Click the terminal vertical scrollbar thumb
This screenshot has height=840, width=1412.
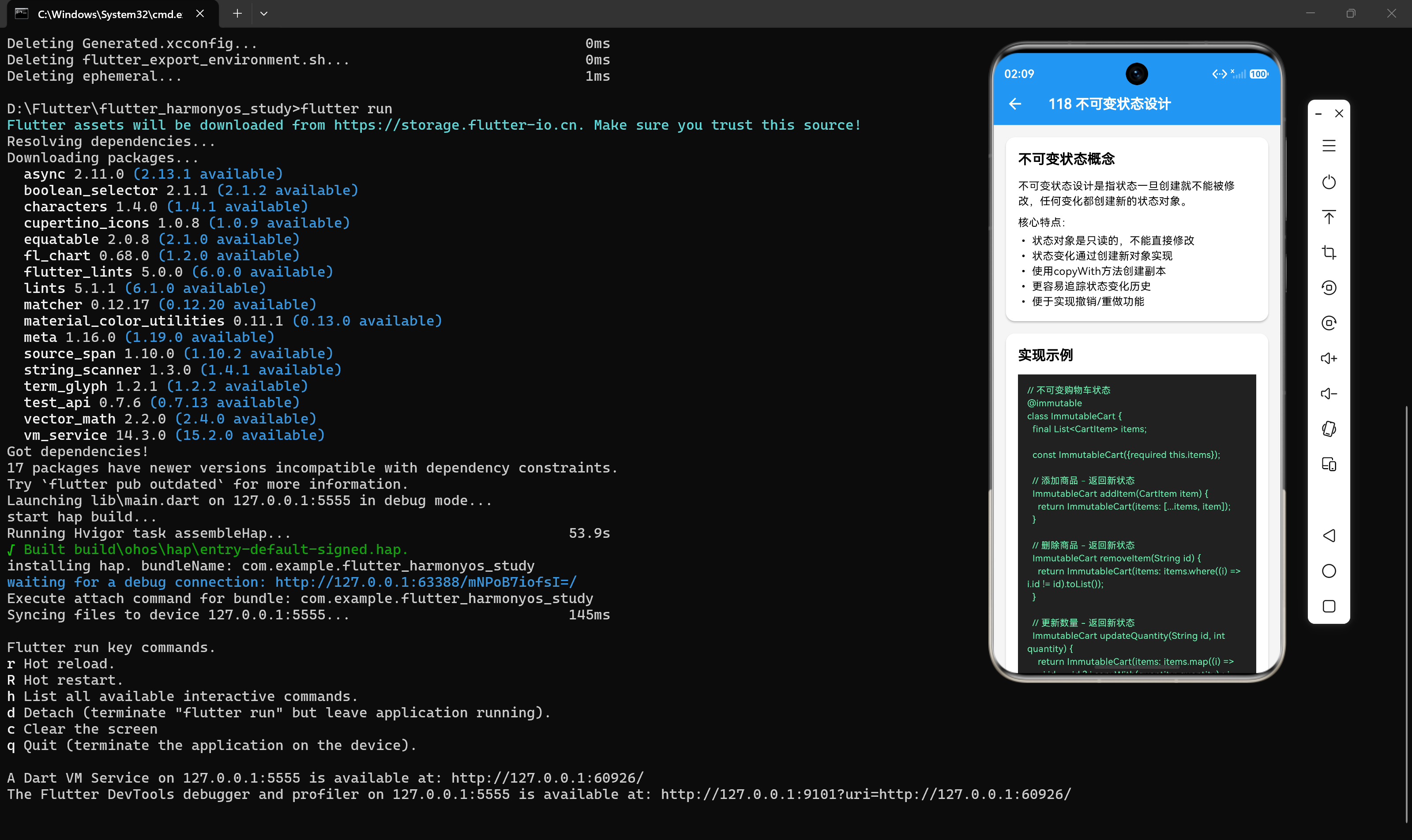pyautogui.click(x=1406, y=614)
